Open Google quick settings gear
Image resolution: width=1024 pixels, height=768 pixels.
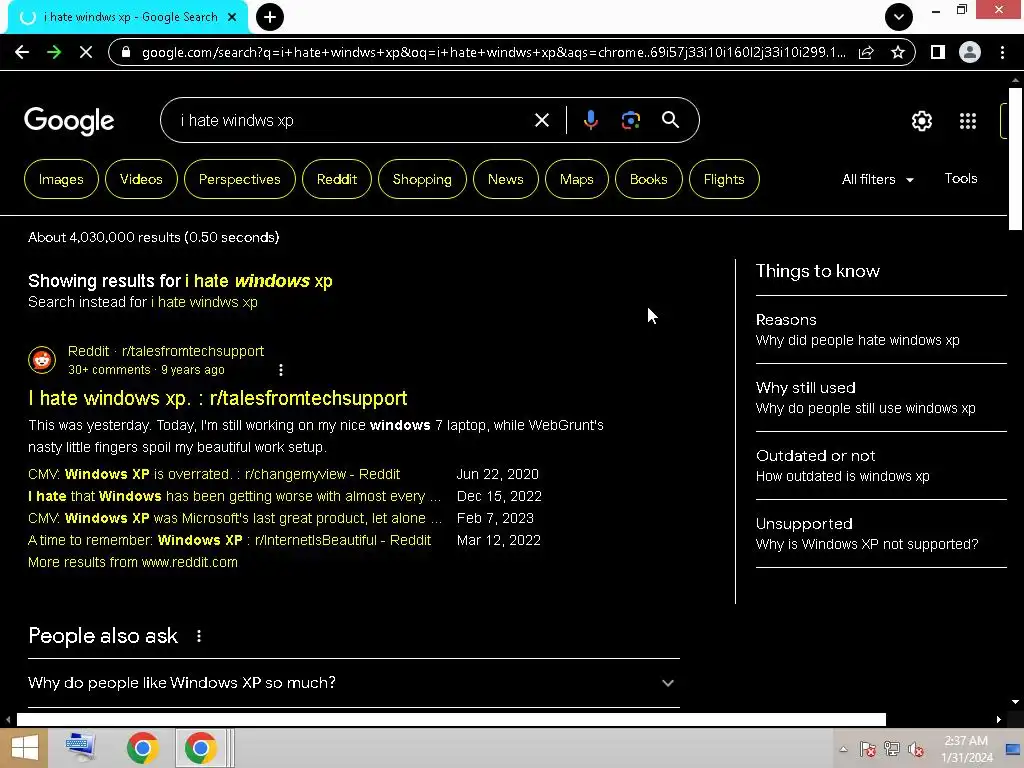(921, 121)
